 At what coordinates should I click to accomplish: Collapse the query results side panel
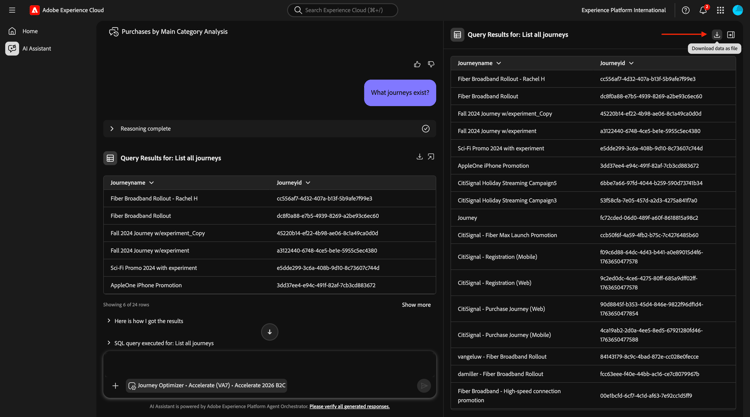[731, 34]
